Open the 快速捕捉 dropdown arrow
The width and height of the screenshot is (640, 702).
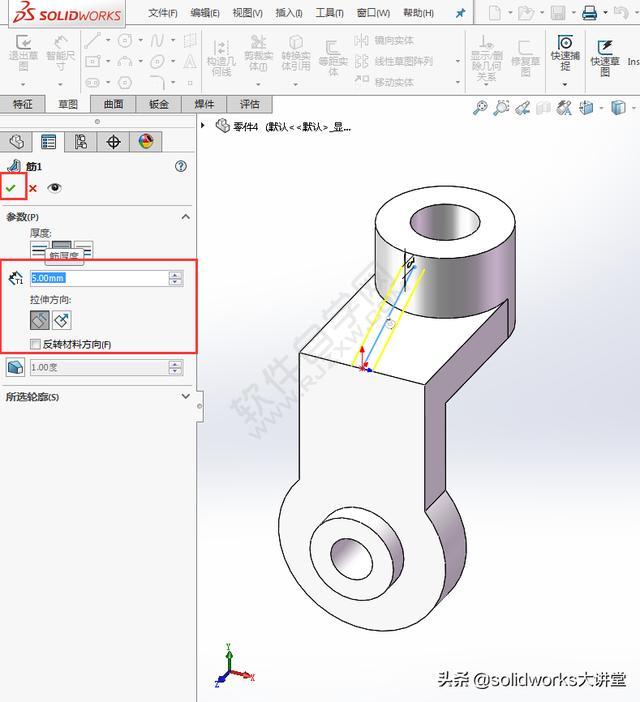[x=565, y=84]
